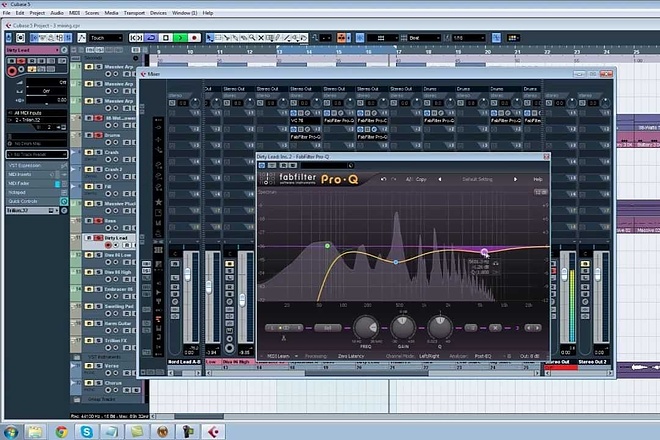This screenshot has width=660, height=440.
Task: Click the inspector monitor button
Action: pos(21,69)
